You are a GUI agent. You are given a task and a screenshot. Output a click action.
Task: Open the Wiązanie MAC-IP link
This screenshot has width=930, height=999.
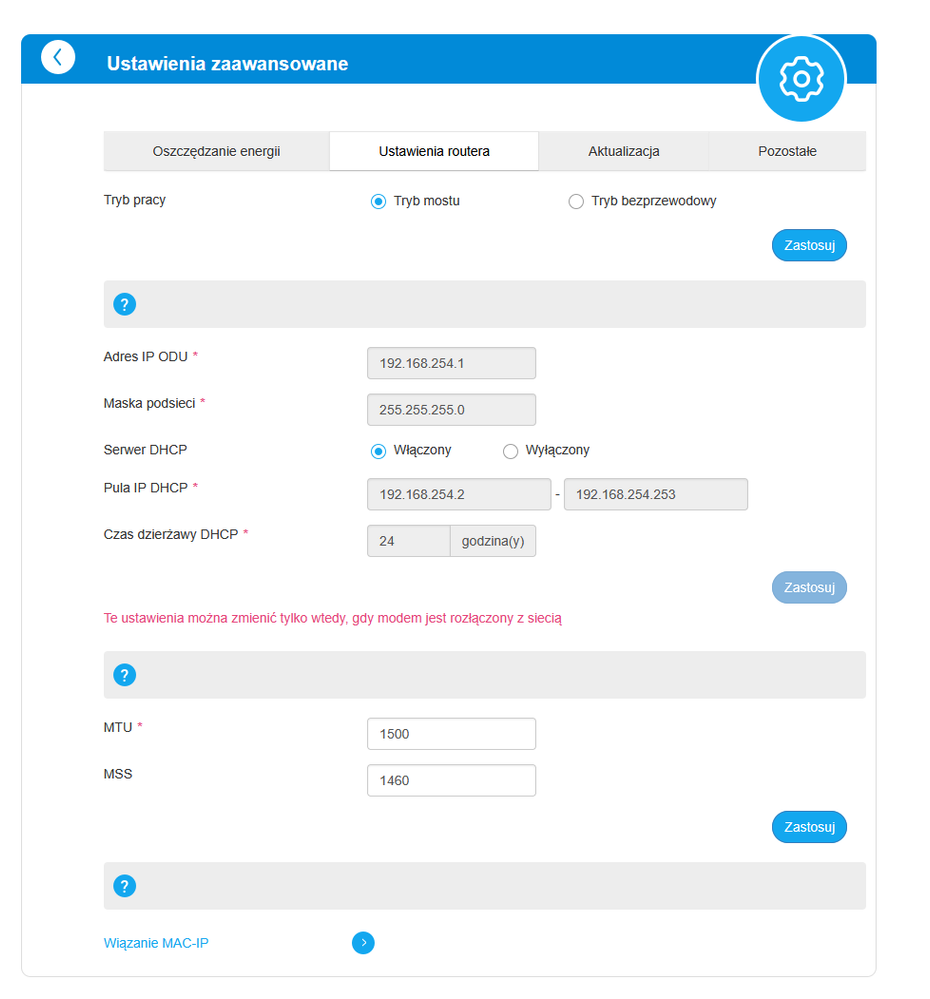pyautogui.click(x=156, y=943)
